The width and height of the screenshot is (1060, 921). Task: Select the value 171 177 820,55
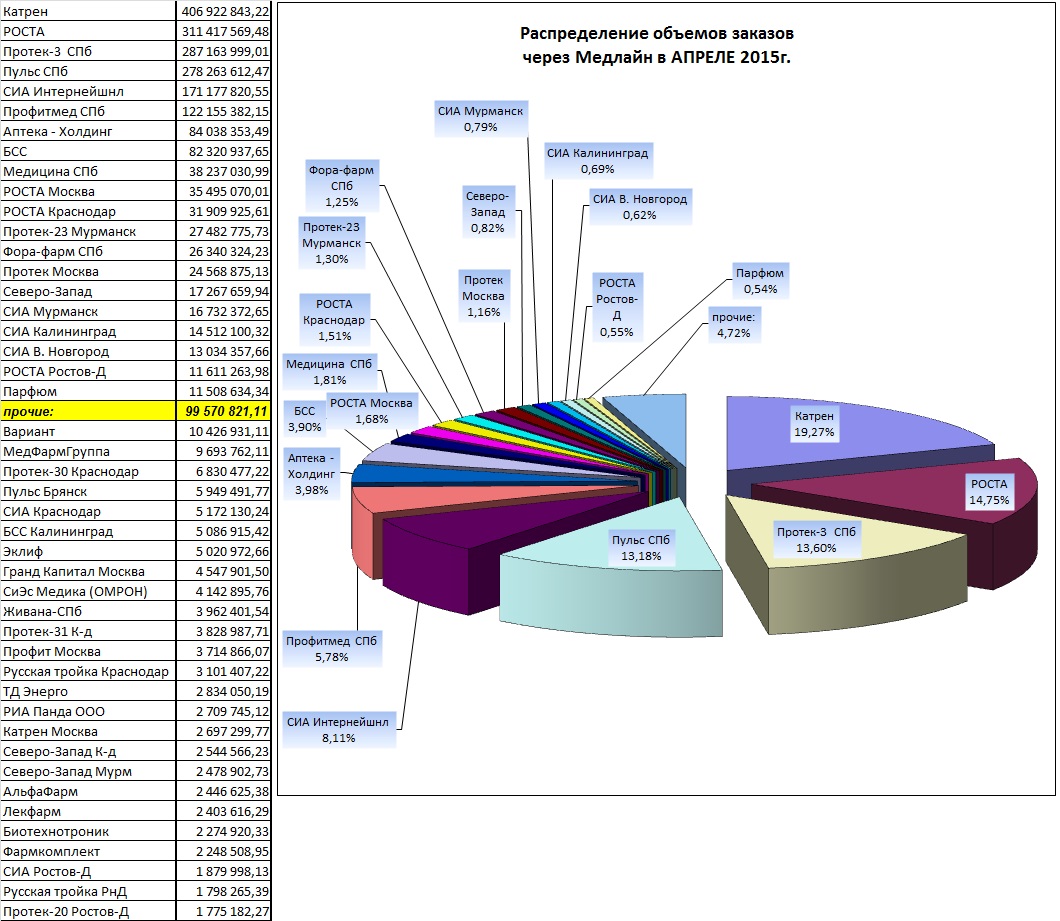point(224,91)
